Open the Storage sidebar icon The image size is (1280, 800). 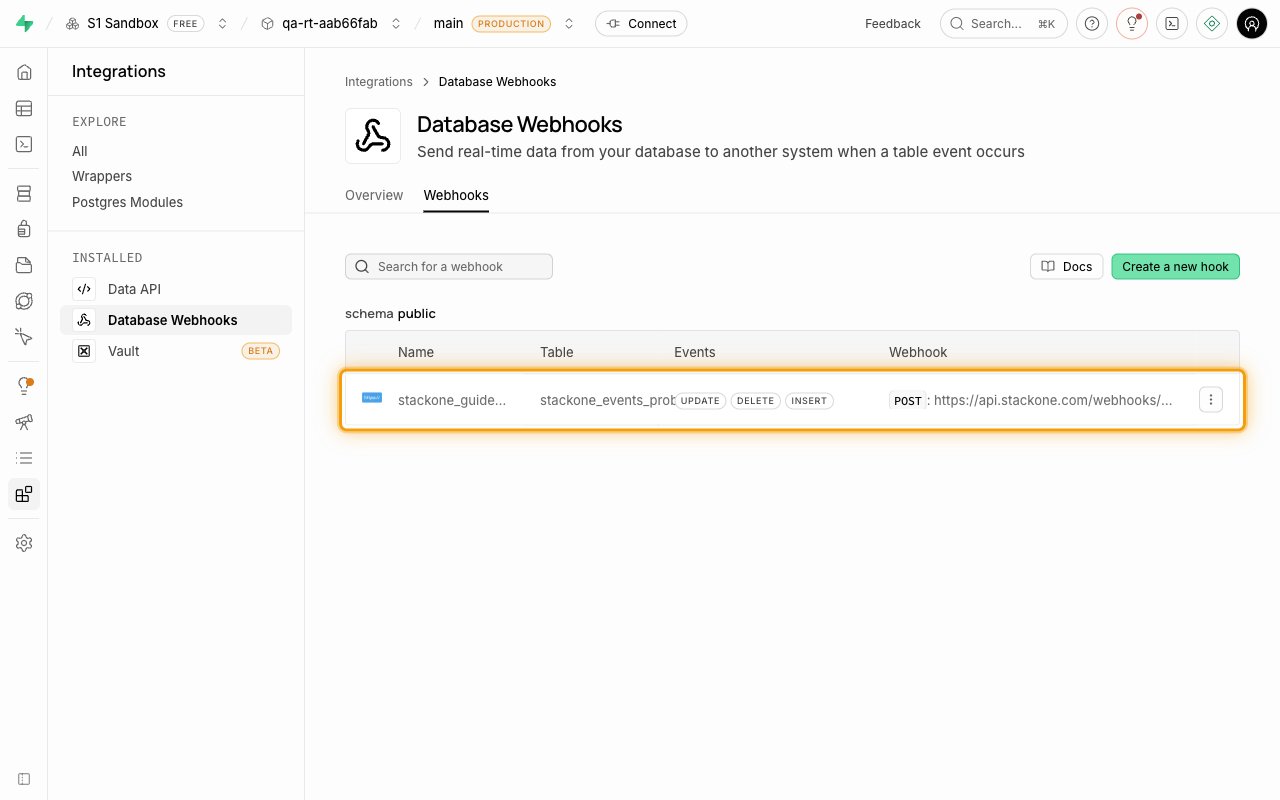coord(24,265)
